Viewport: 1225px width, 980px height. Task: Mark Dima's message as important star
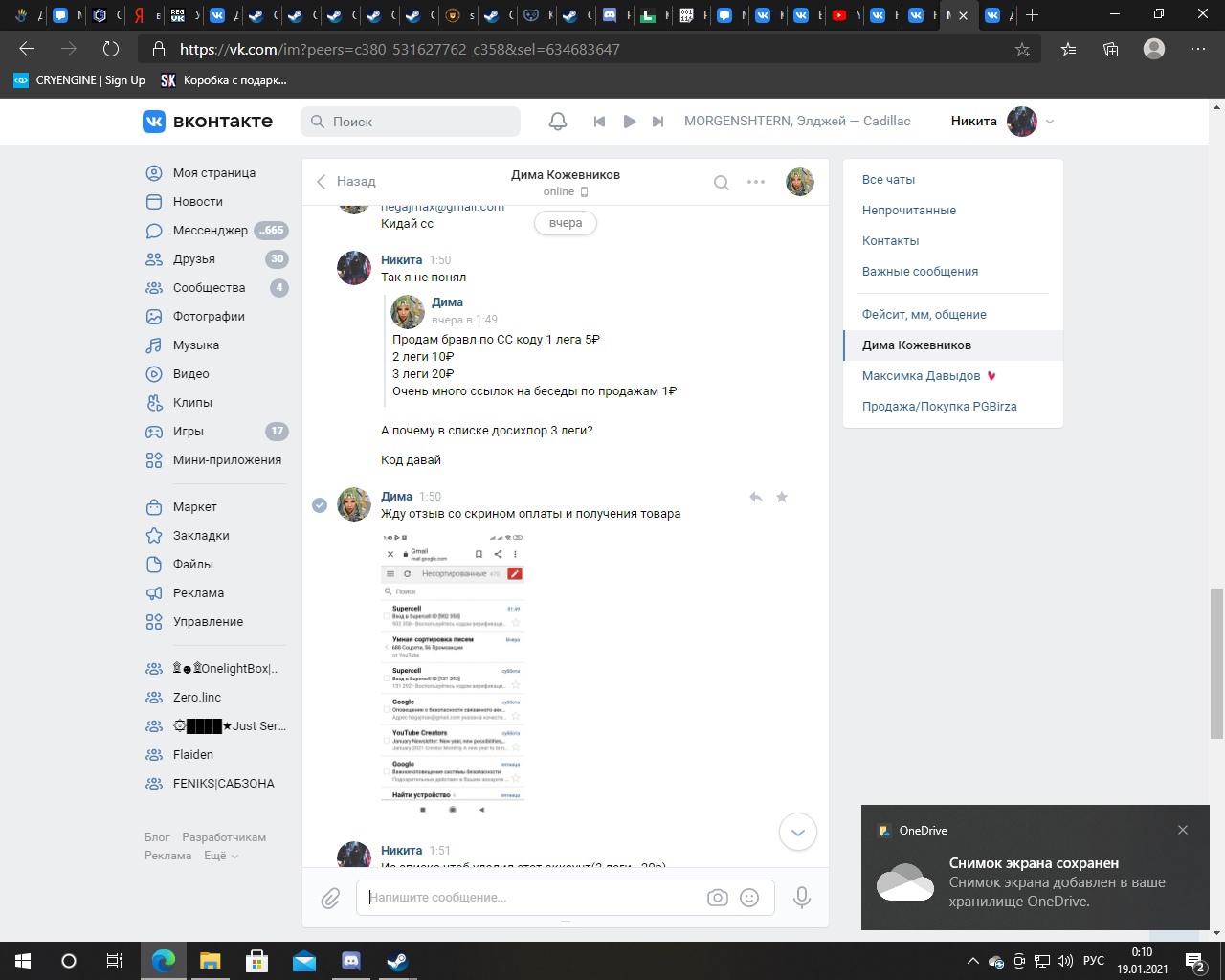(x=782, y=497)
